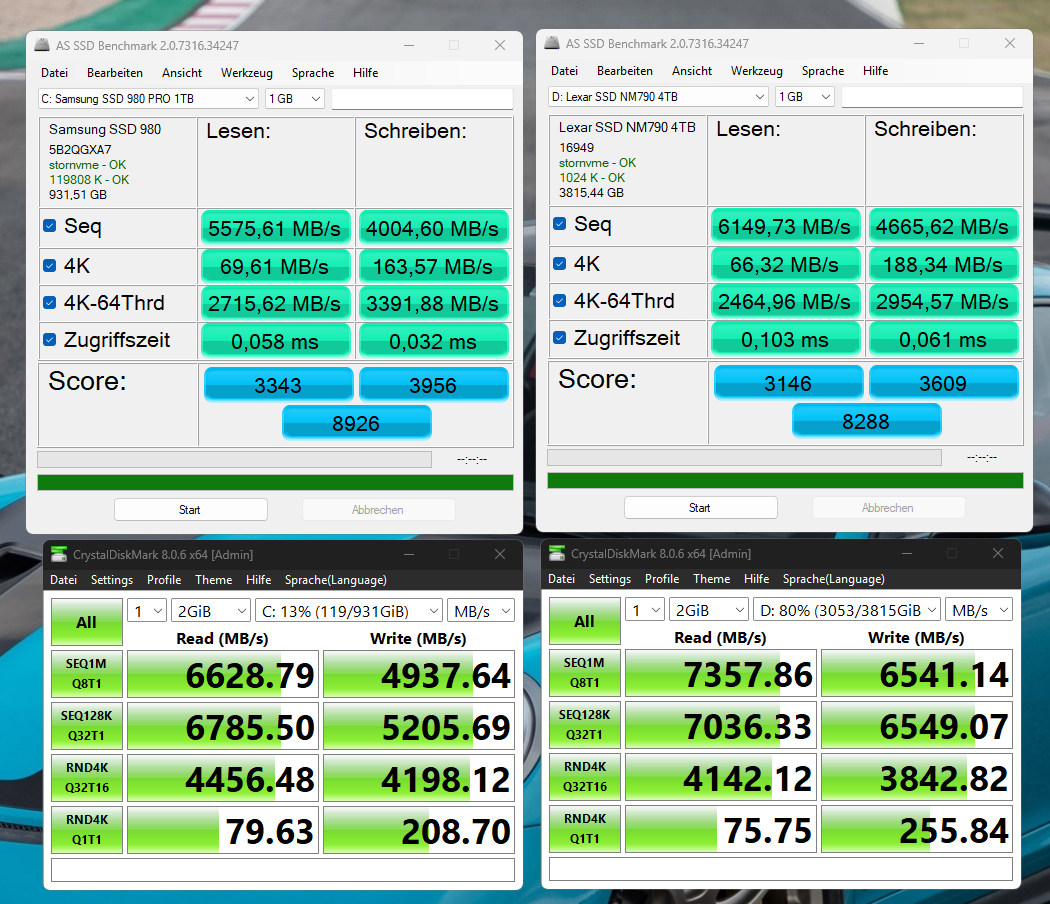The height and width of the screenshot is (904, 1050).
Task: Click AS SSD app icon in Samsung window title
Action: 42,45
